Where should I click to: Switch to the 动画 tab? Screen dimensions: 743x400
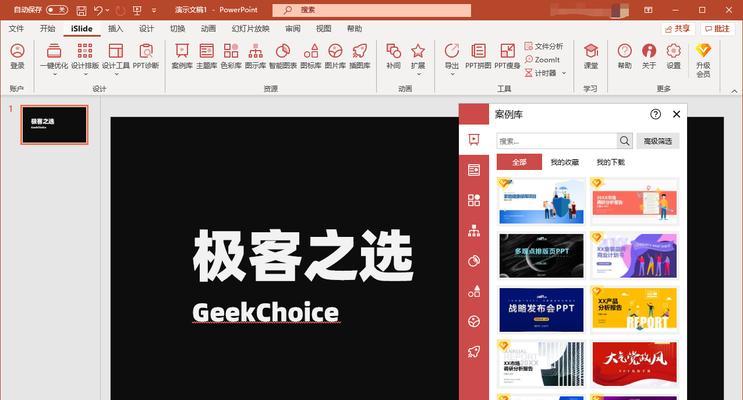pos(208,28)
